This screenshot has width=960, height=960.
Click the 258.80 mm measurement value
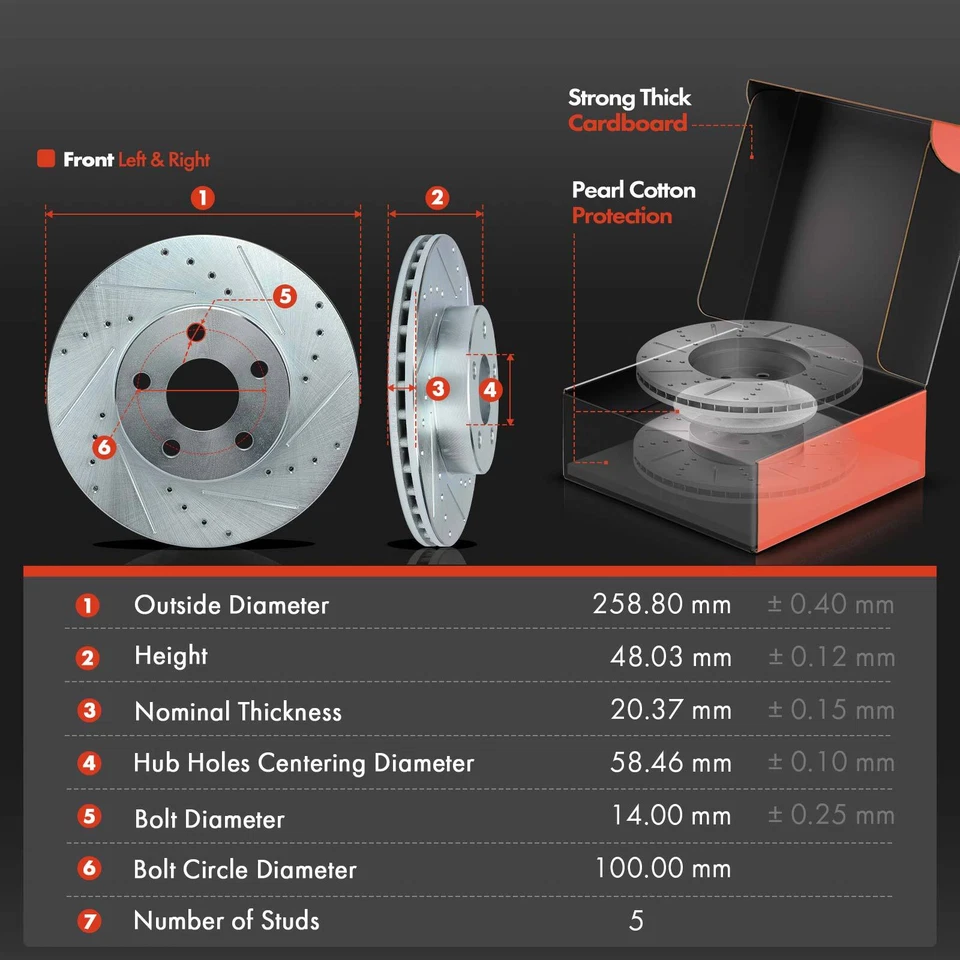click(x=671, y=603)
